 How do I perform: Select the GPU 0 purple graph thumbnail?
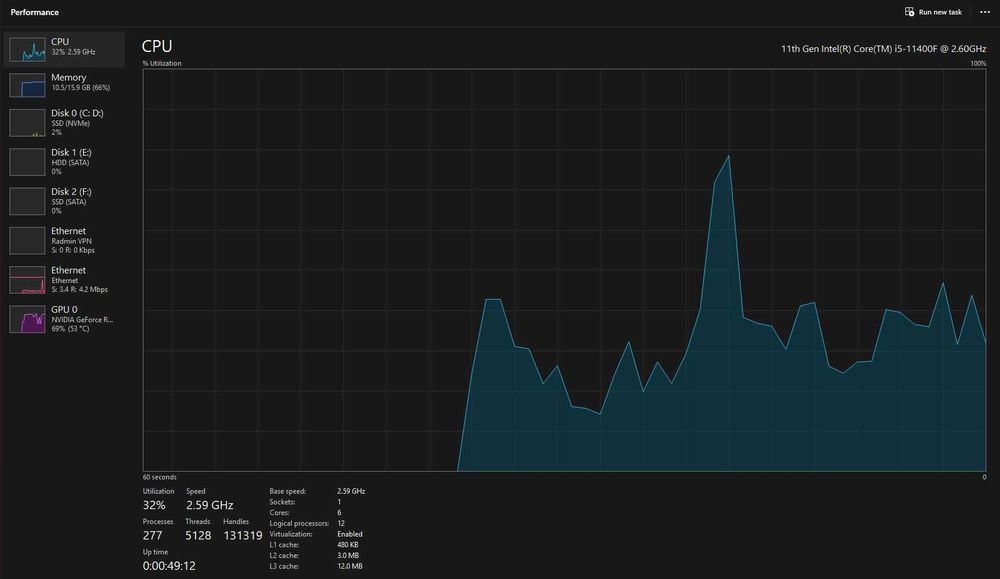pos(27,319)
